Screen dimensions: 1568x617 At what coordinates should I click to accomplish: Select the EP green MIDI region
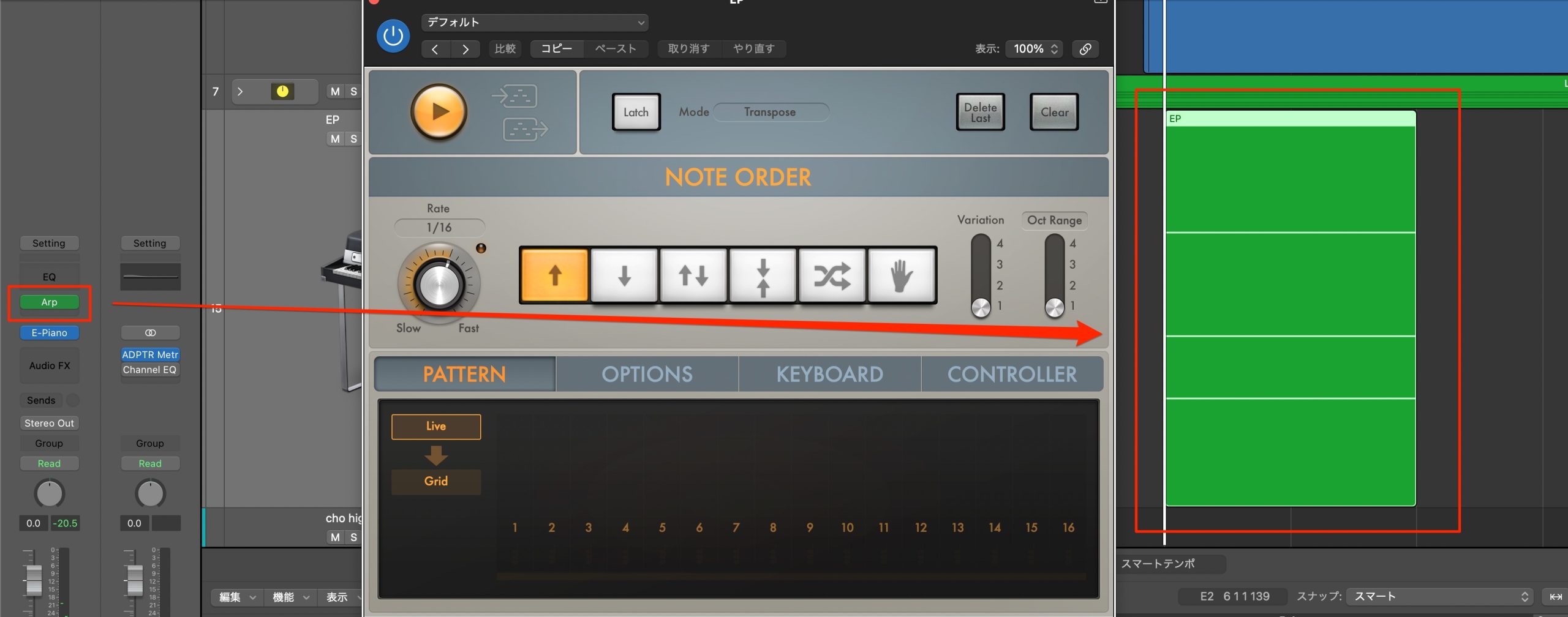pos(1291,308)
